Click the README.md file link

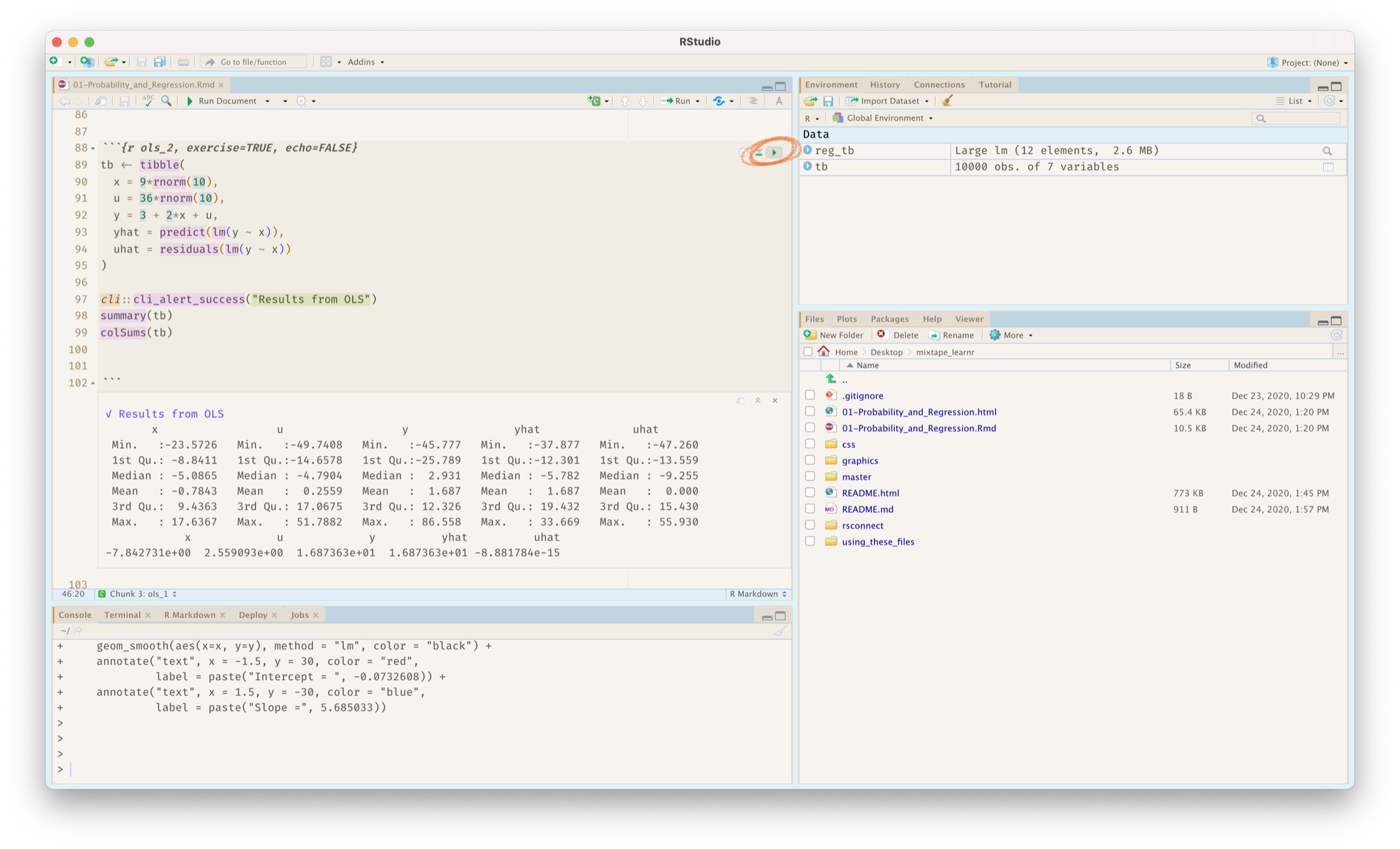click(869, 509)
